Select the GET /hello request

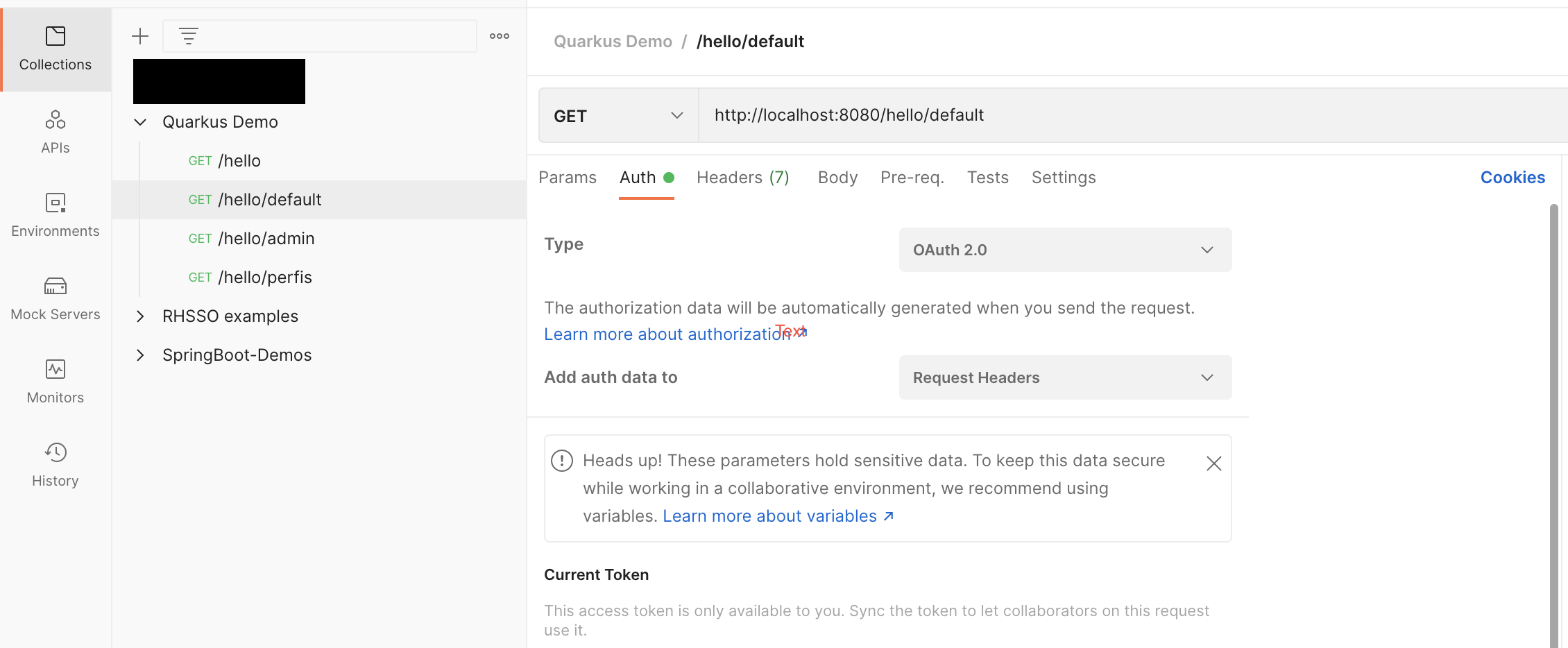point(319,161)
